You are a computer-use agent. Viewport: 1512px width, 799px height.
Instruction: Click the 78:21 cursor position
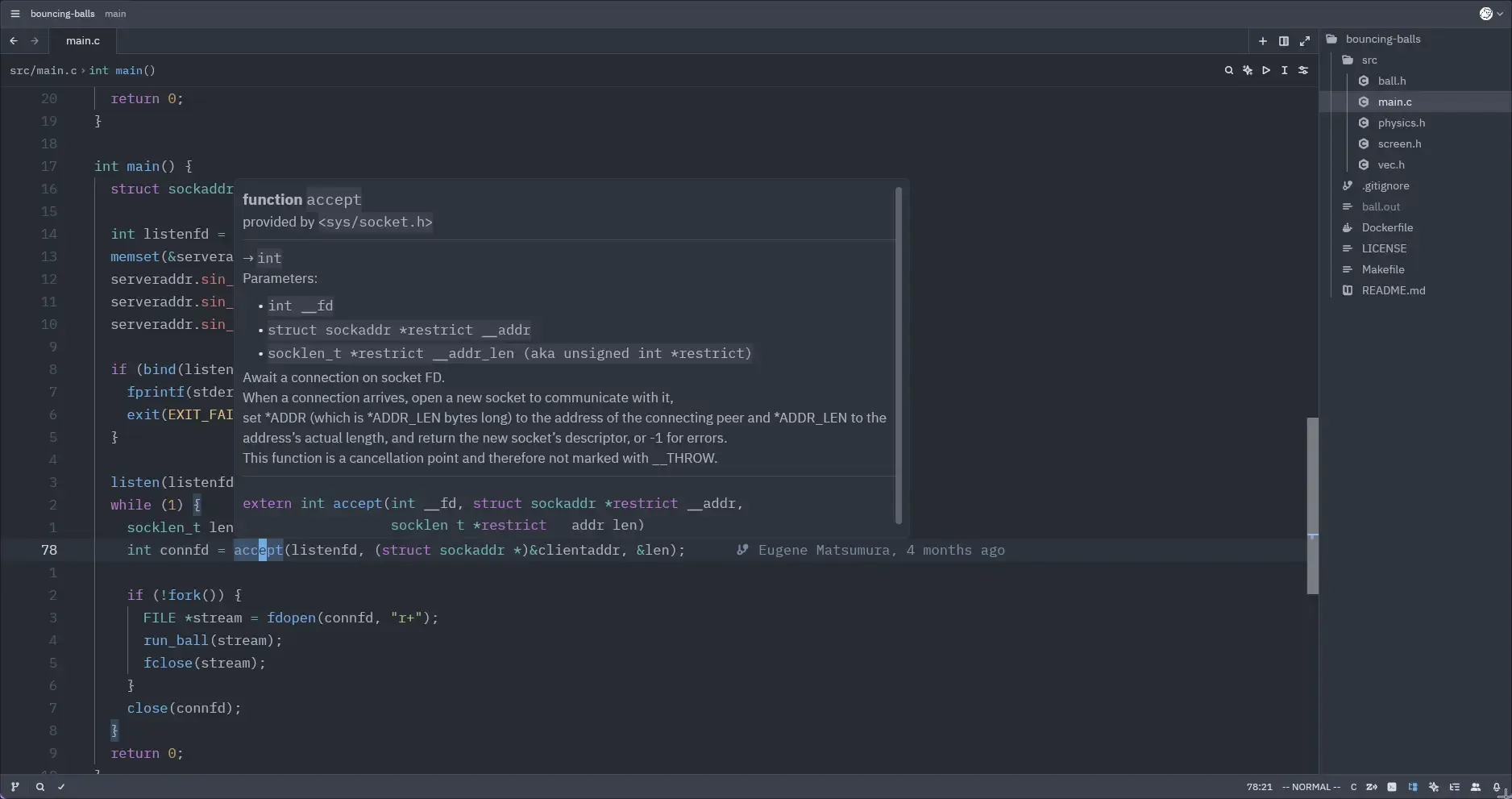[1259, 787]
